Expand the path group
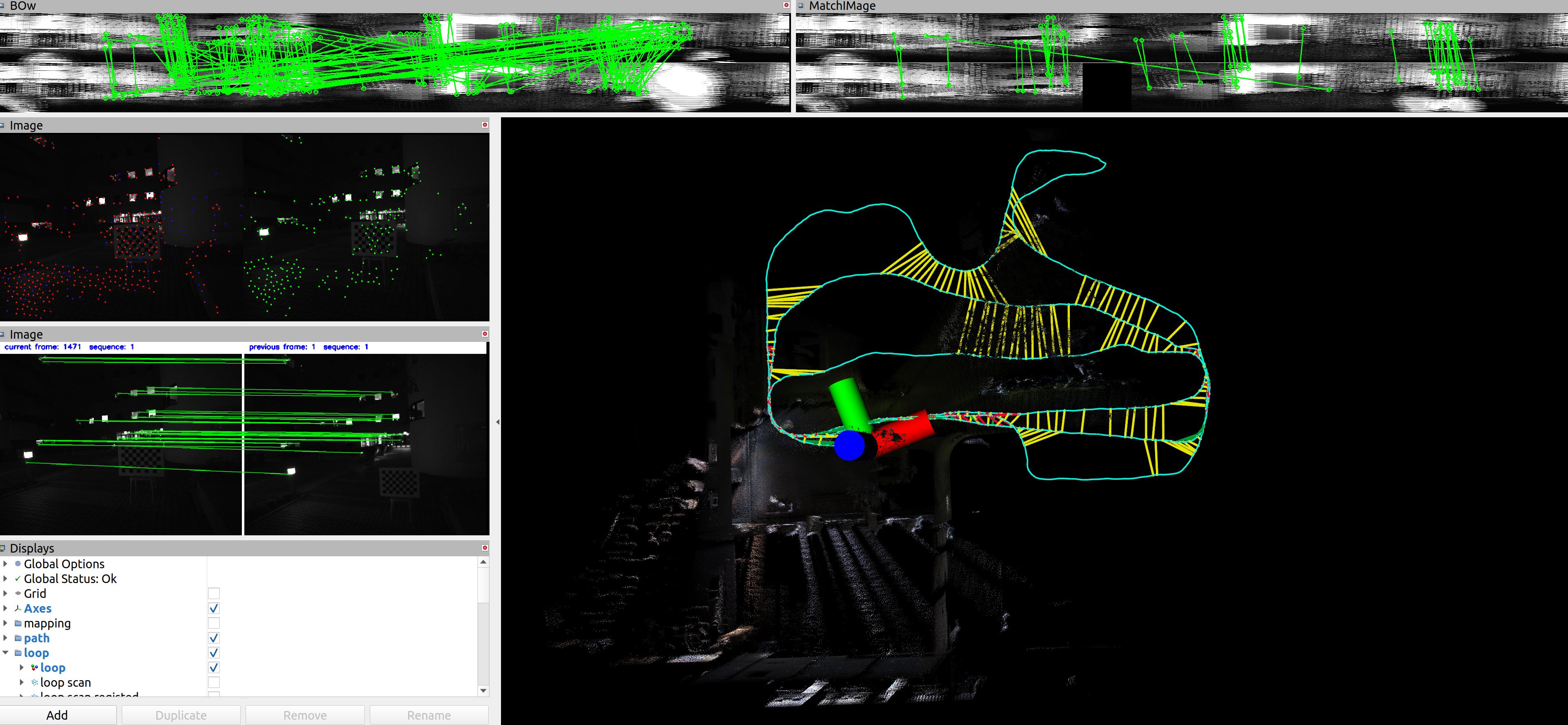The height and width of the screenshot is (725, 1568). point(5,638)
